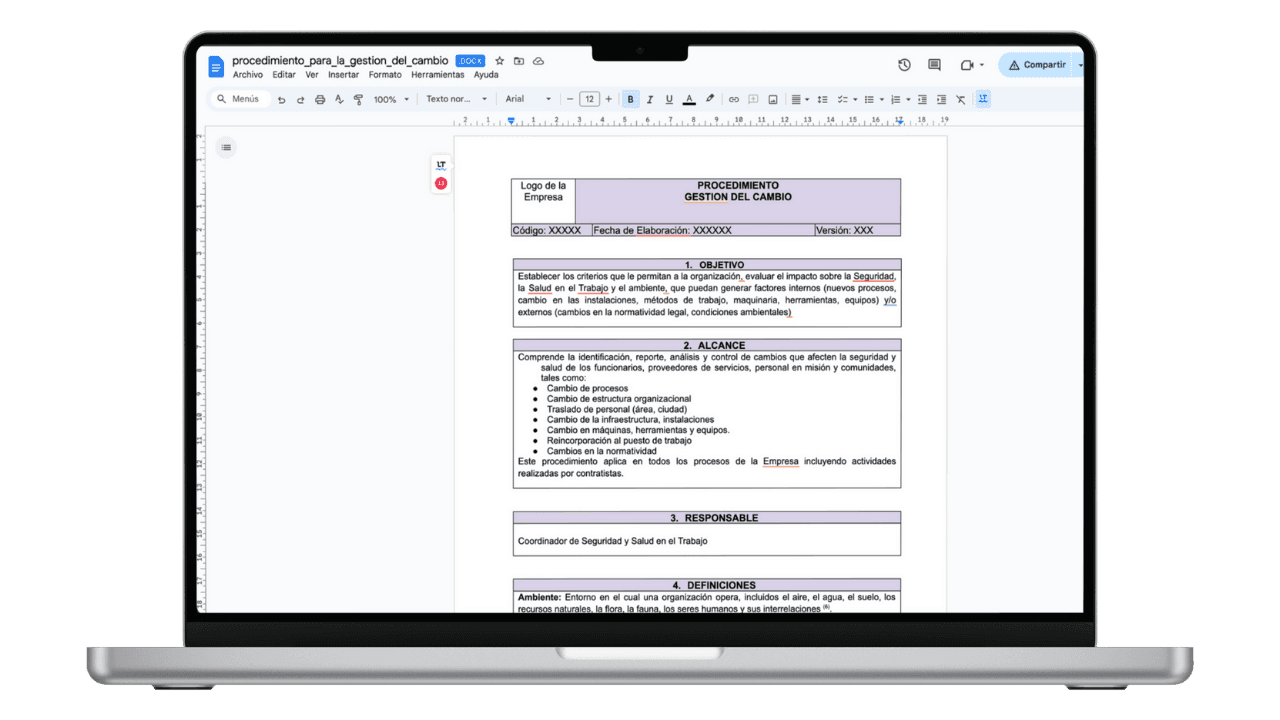Run the spelling and grammar check

click(x=339, y=99)
